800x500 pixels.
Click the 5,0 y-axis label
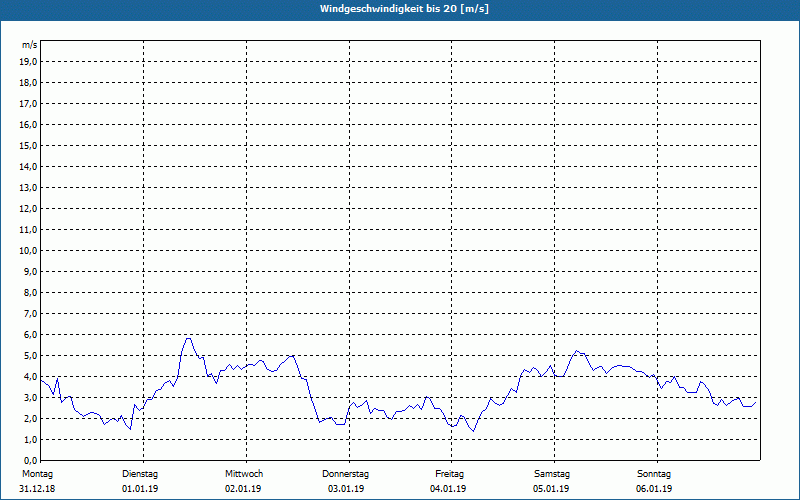coord(30,355)
